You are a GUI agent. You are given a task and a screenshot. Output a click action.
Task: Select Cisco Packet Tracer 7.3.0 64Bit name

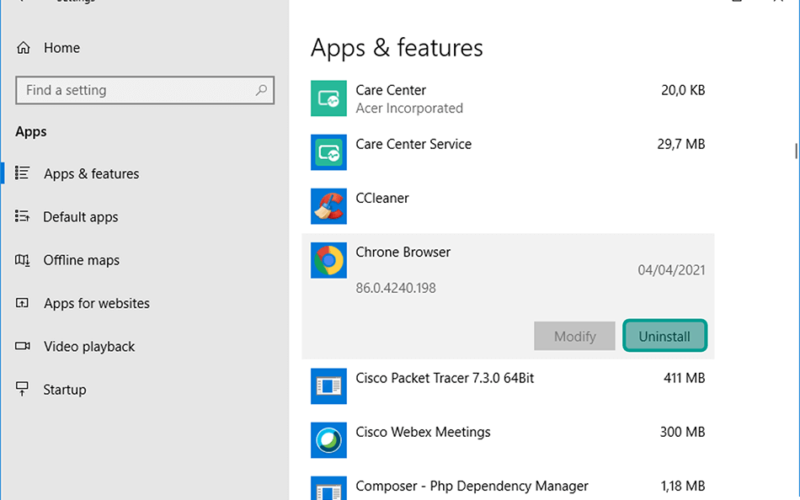[x=444, y=378]
